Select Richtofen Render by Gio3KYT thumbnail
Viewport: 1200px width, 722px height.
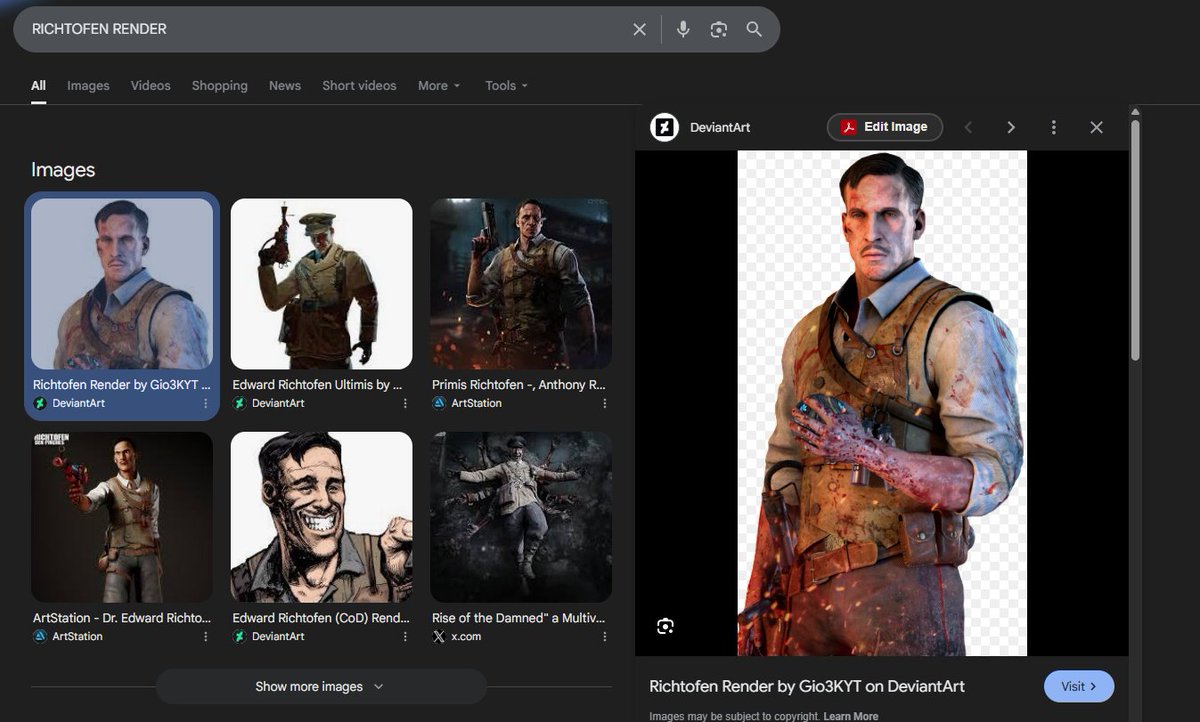pos(122,284)
